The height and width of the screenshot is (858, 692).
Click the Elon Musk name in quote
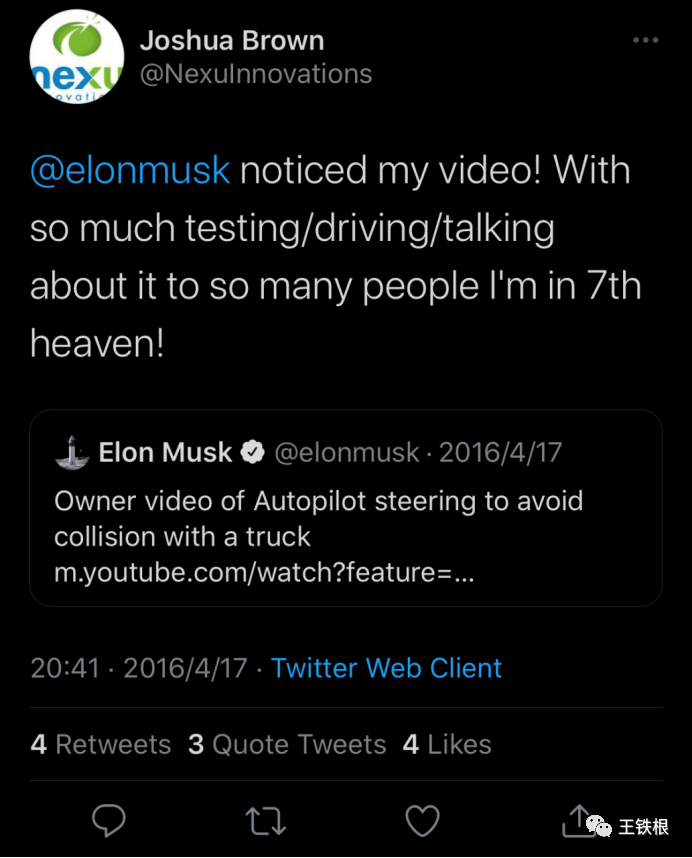(x=165, y=452)
